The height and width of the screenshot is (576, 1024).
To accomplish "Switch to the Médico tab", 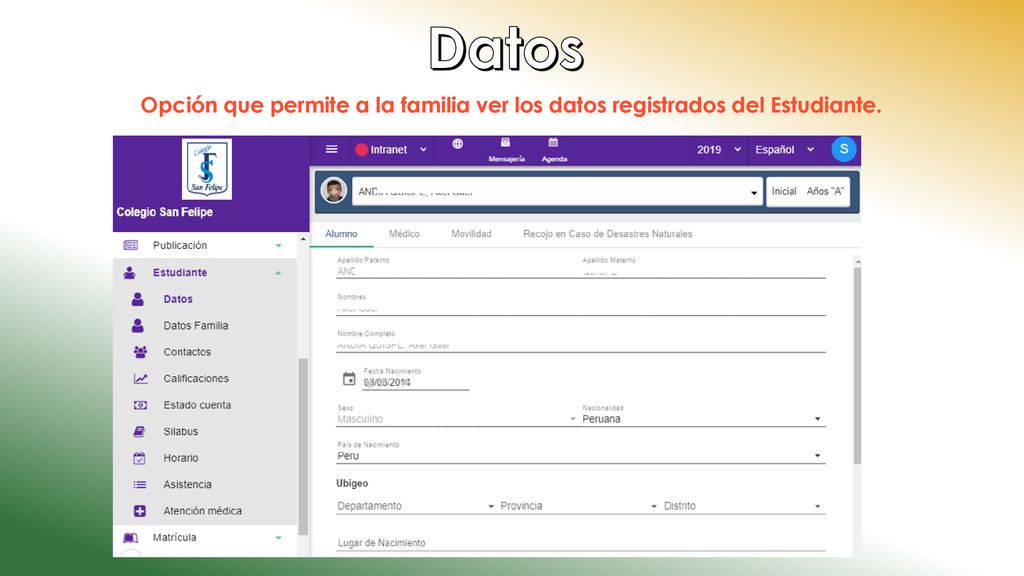I will [x=404, y=234].
